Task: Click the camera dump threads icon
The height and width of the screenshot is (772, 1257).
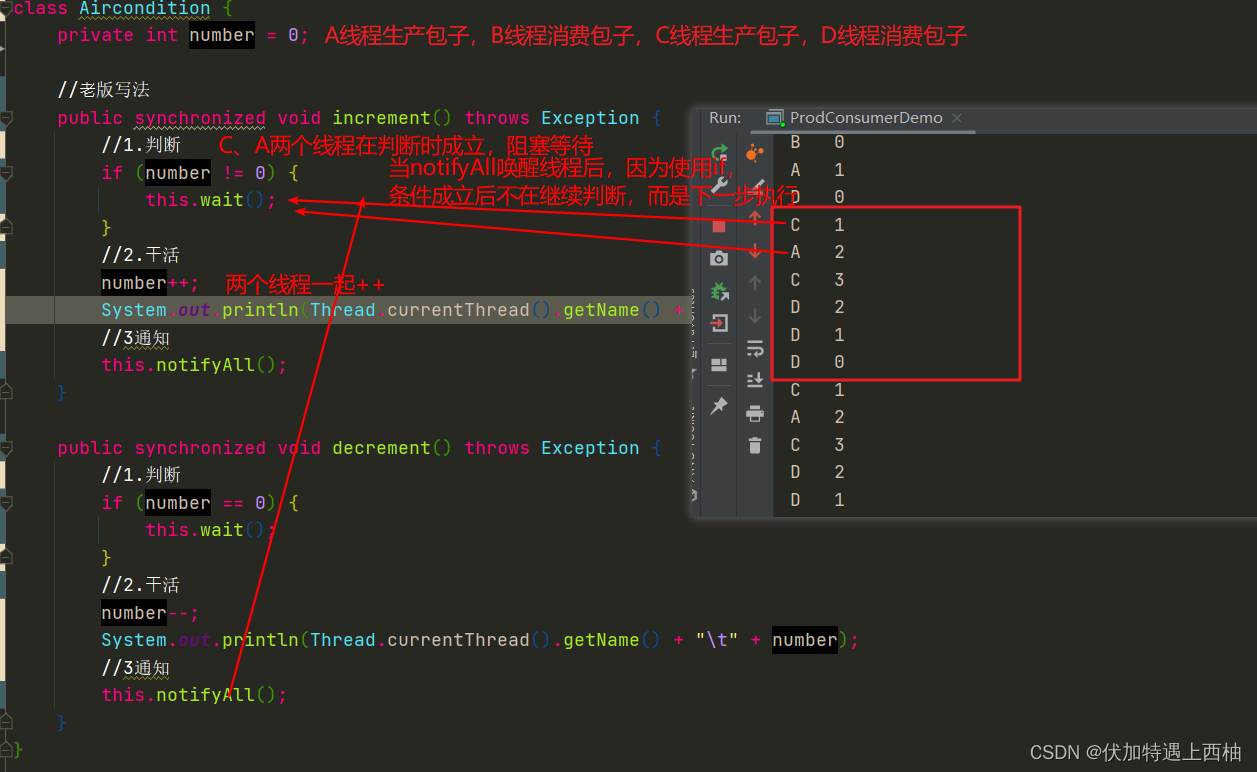Action: tap(718, 259)
